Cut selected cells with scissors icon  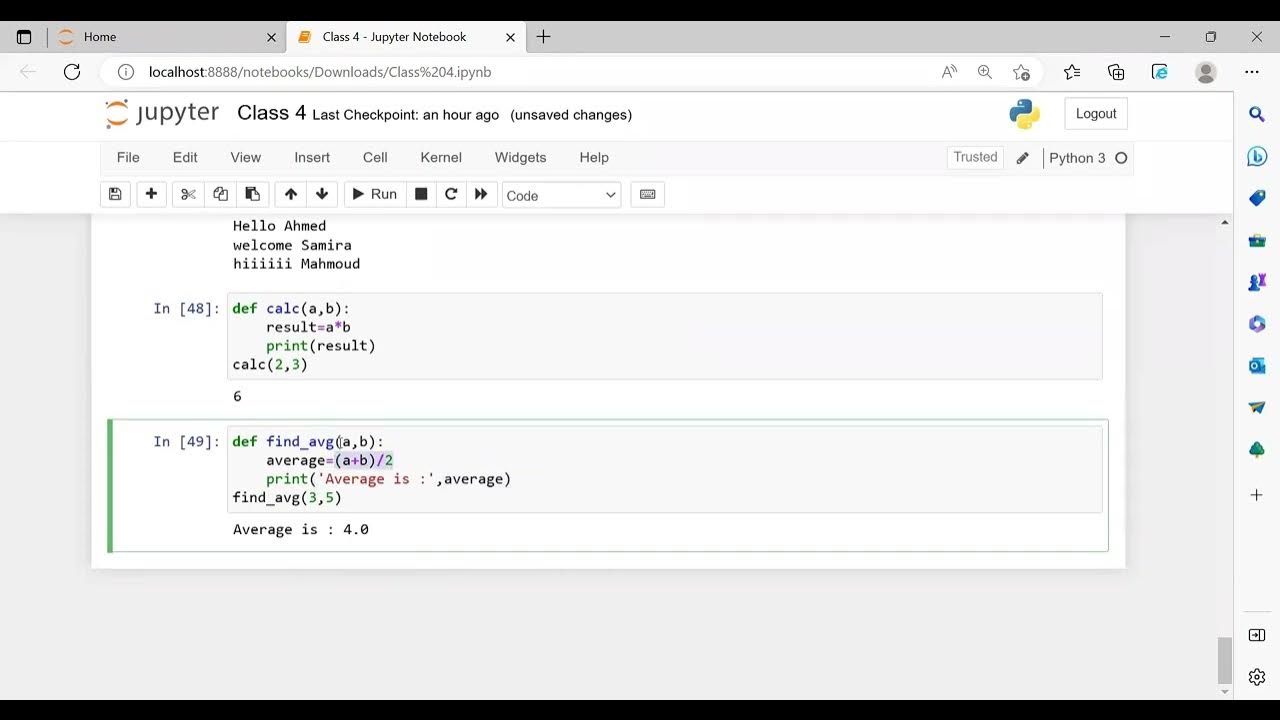coord(188,194)
